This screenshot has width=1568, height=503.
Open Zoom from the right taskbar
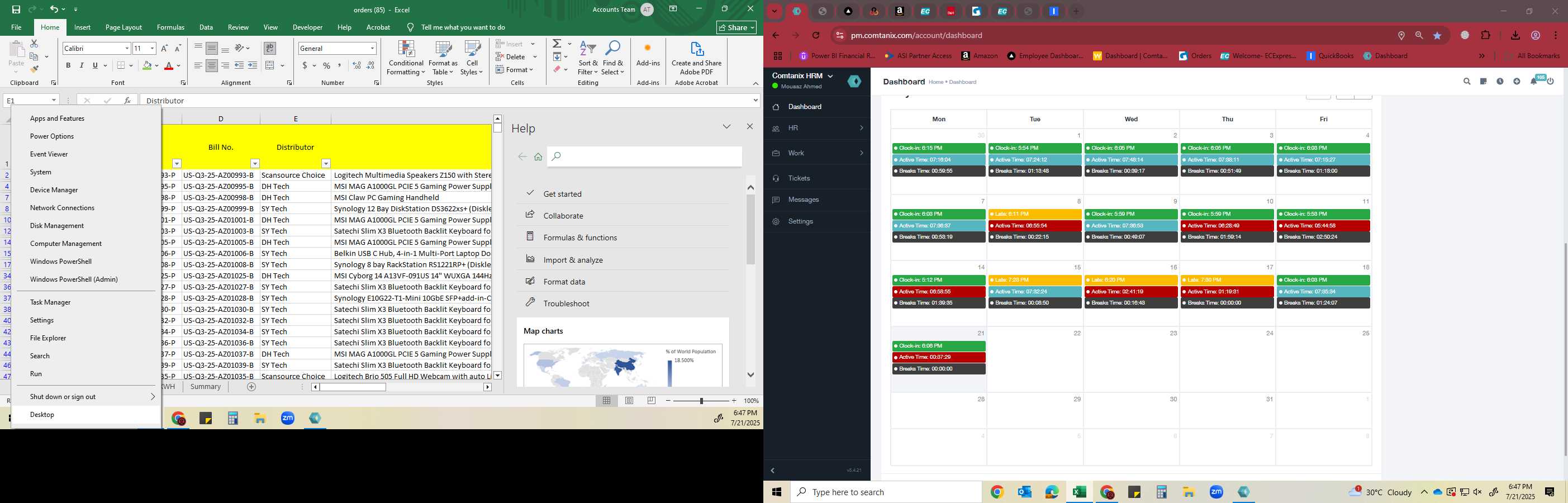1216,492
